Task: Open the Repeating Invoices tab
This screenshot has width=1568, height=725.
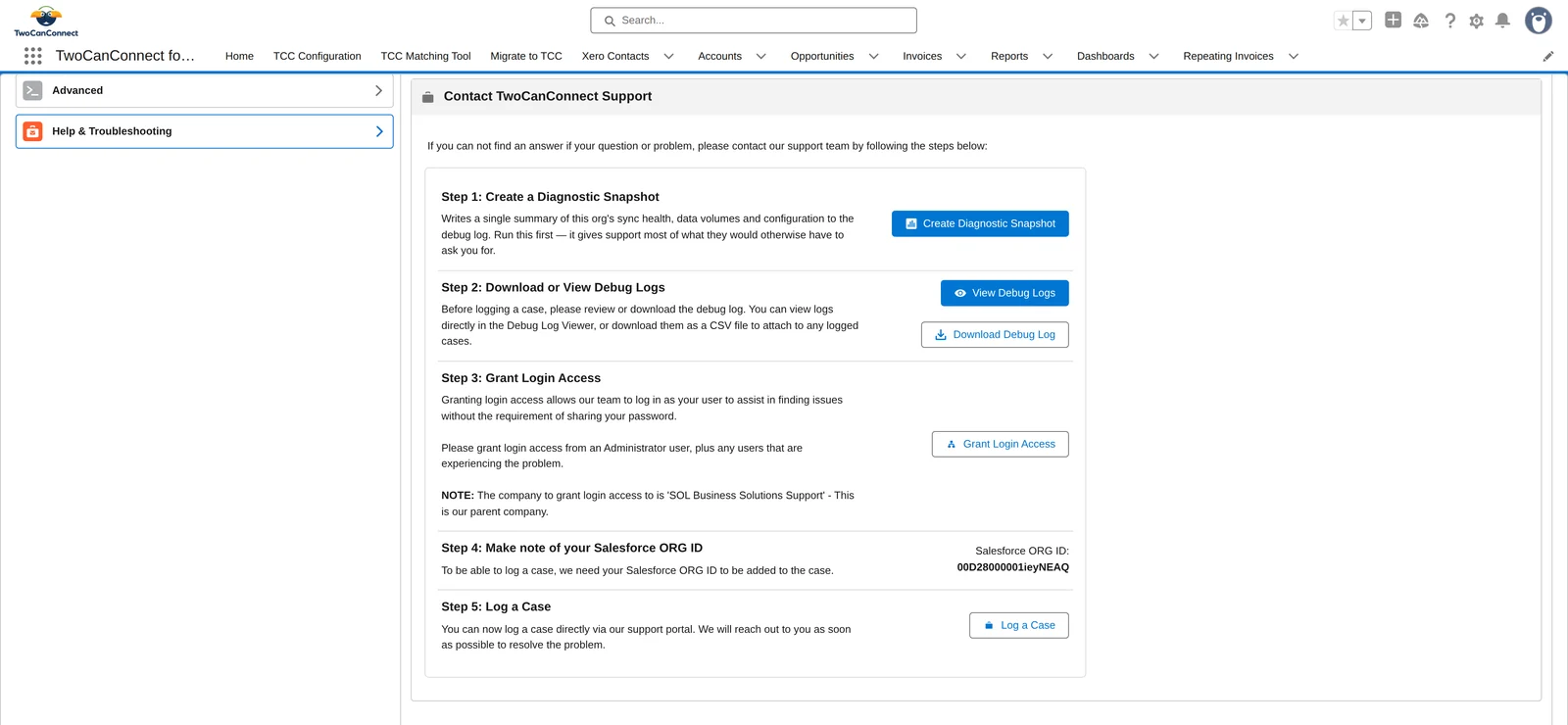Action: pos(1228,56)
